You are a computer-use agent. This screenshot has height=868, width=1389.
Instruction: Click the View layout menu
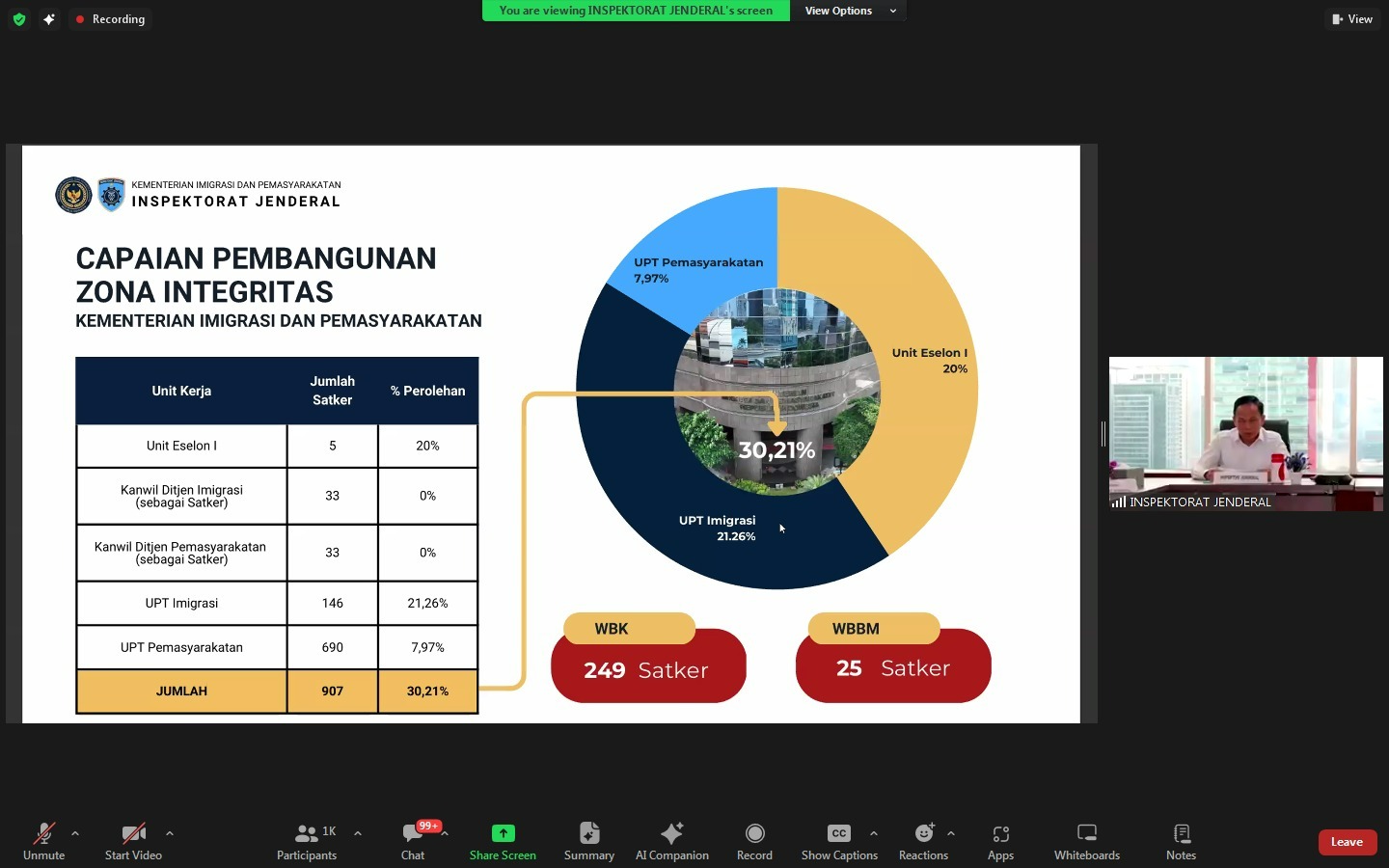1352,19
